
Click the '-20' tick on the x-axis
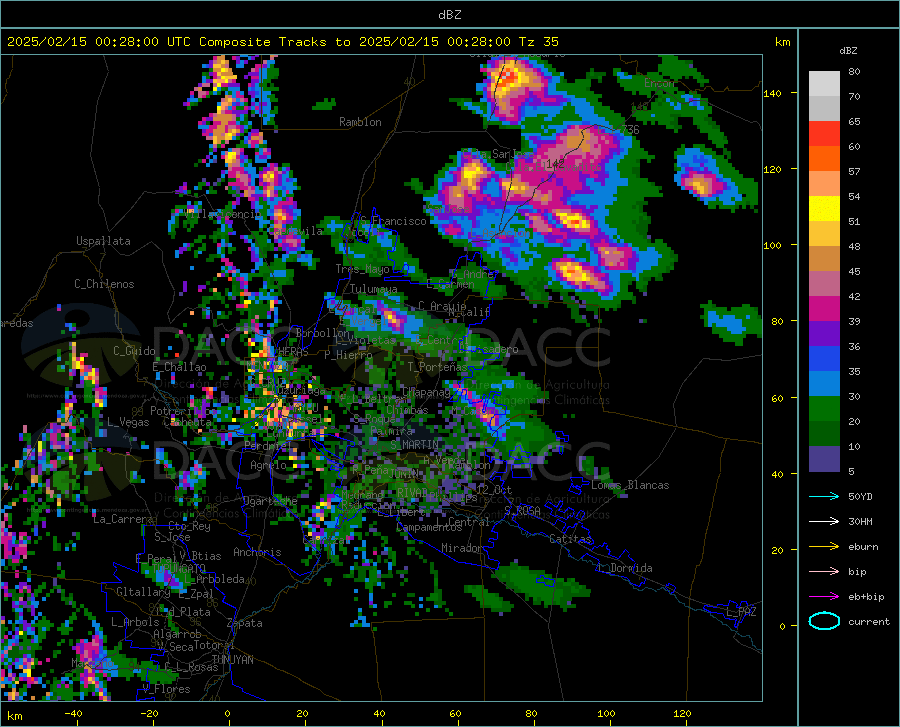pos(149,714)
